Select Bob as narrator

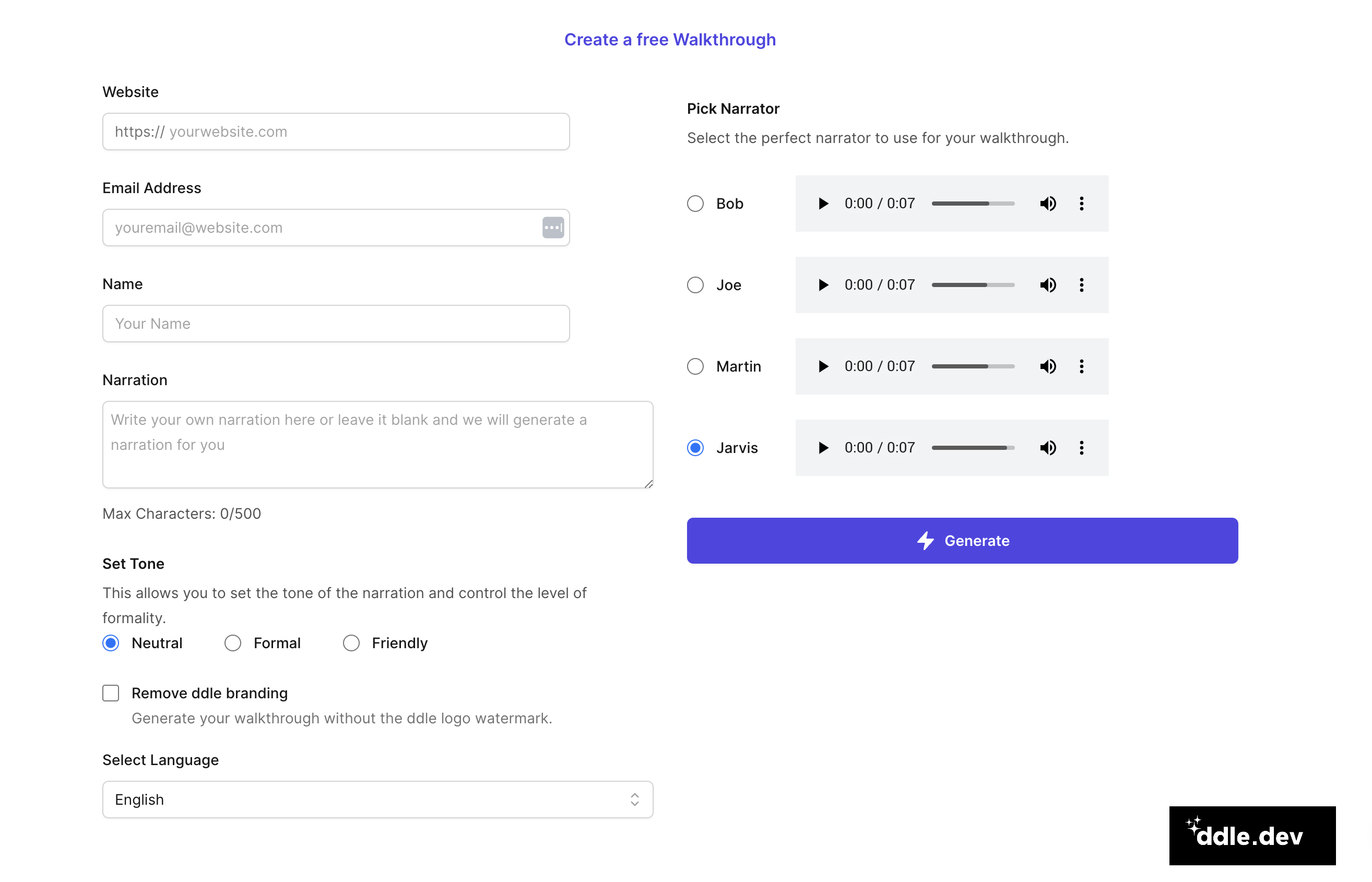[x=695, y=204]
